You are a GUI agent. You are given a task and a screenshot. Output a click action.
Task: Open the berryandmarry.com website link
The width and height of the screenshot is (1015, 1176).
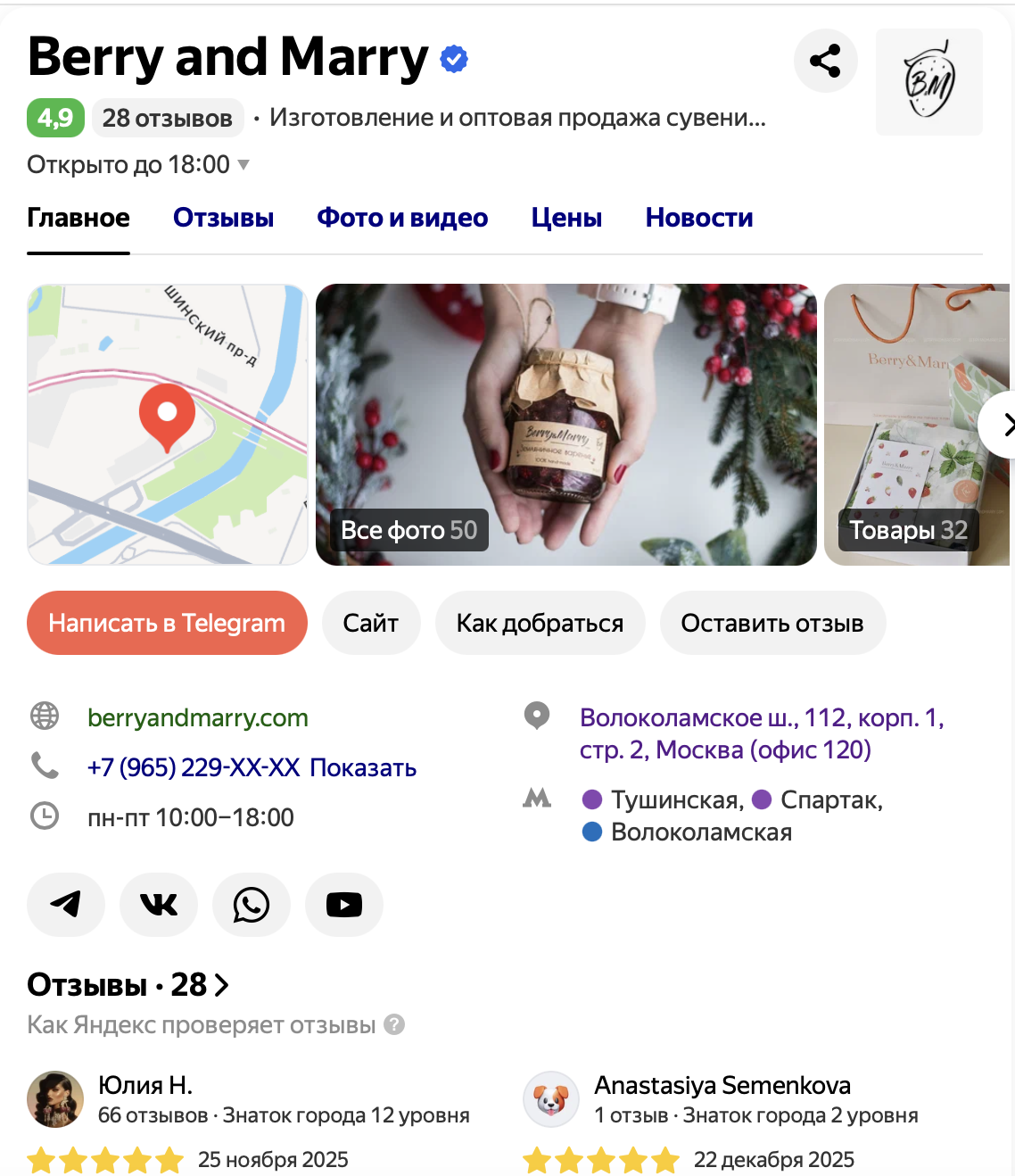pos(198,717)
